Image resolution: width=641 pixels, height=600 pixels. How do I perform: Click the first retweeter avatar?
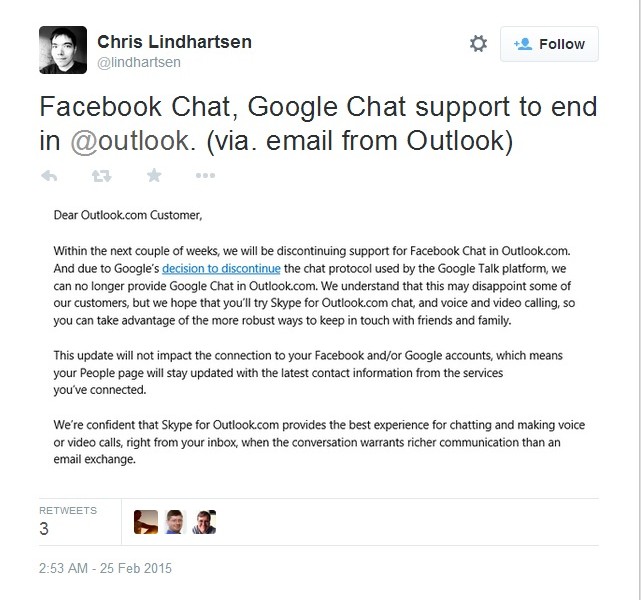pyautogui.click(x=146, y=521)
